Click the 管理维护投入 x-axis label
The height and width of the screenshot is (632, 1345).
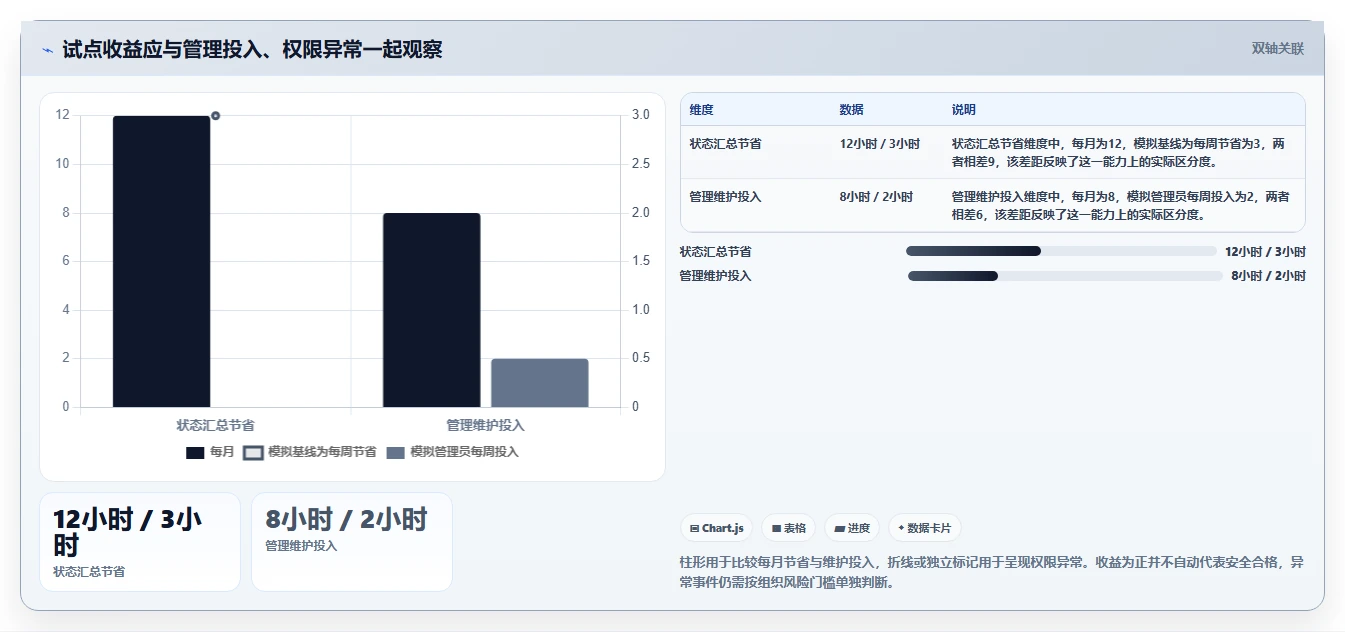coord(485,425)
